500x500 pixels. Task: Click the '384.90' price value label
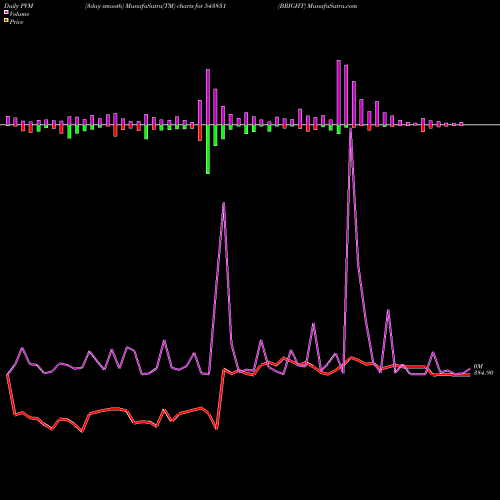(x=483, y=373)
